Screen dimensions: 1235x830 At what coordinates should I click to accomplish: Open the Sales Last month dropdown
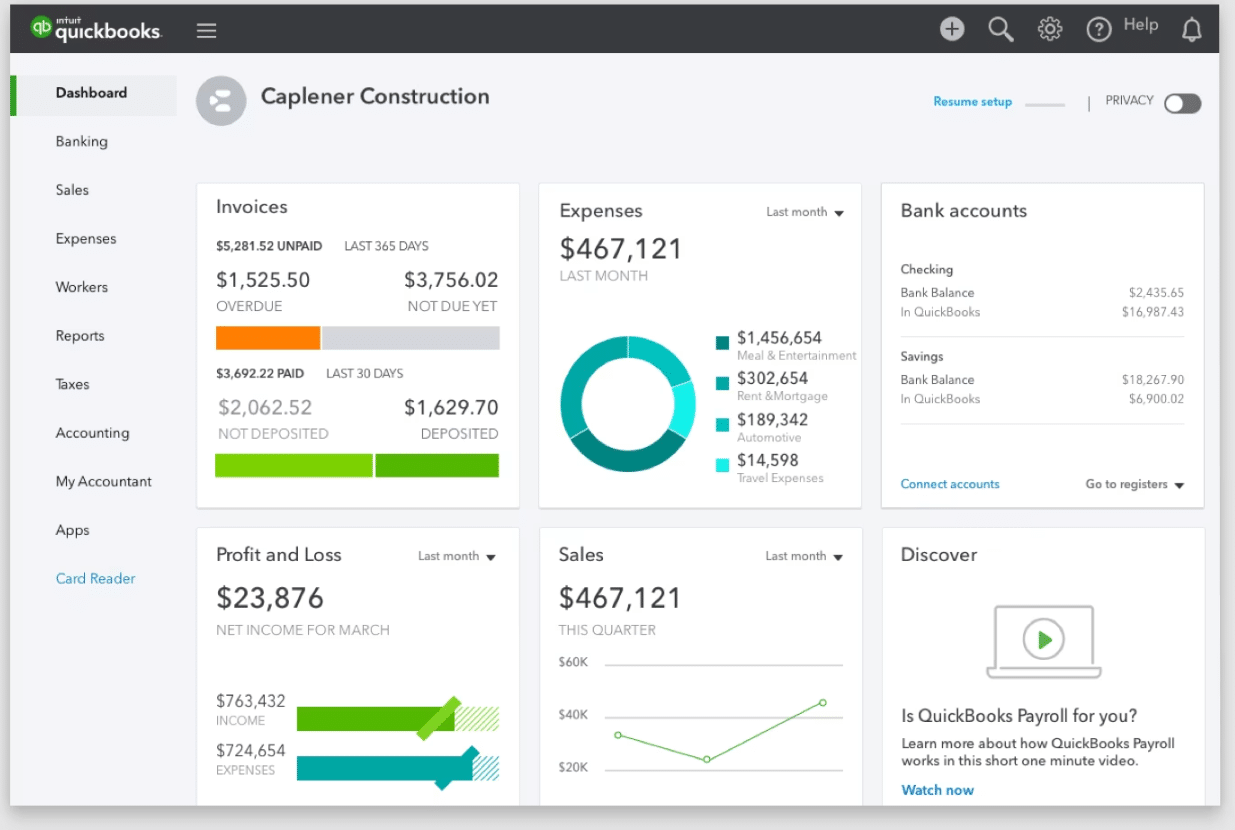[x=805, y=556]
